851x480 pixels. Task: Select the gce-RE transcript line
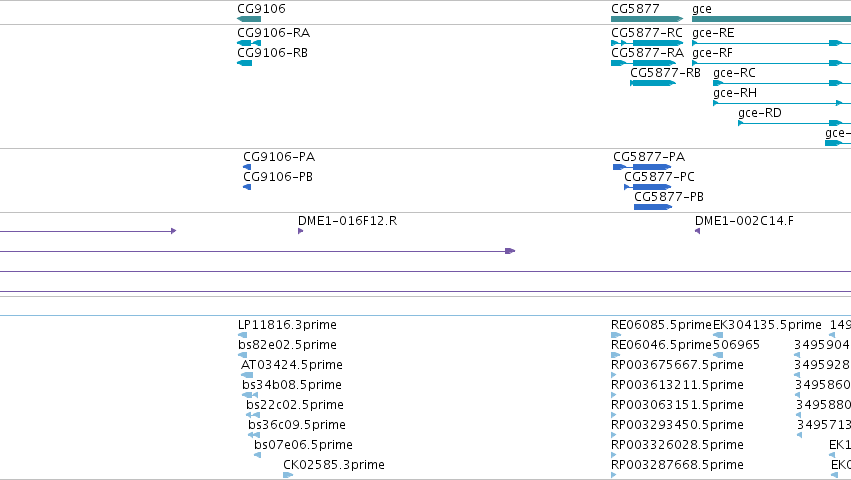coord(771,43)
